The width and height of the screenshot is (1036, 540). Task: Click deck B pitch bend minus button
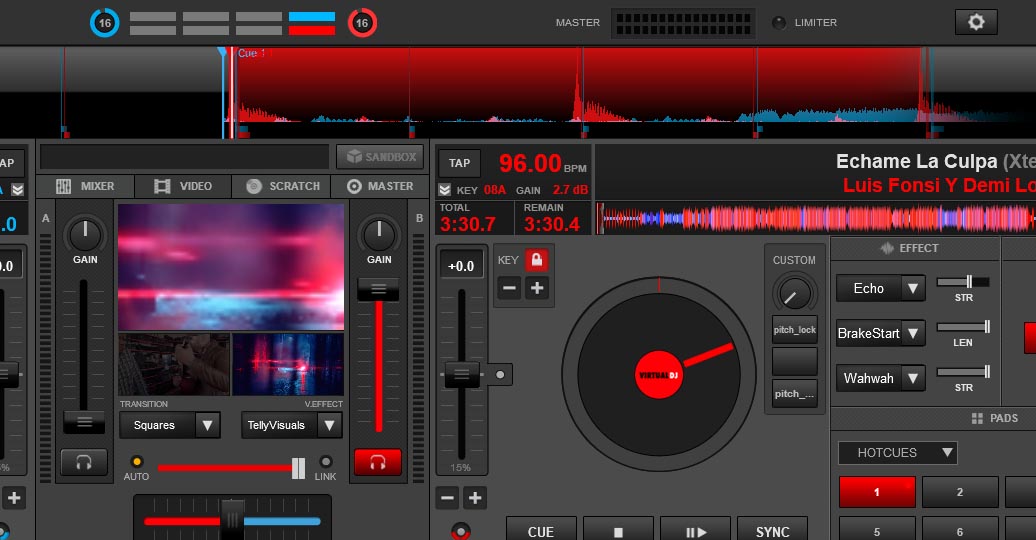(x=447, y=498)
